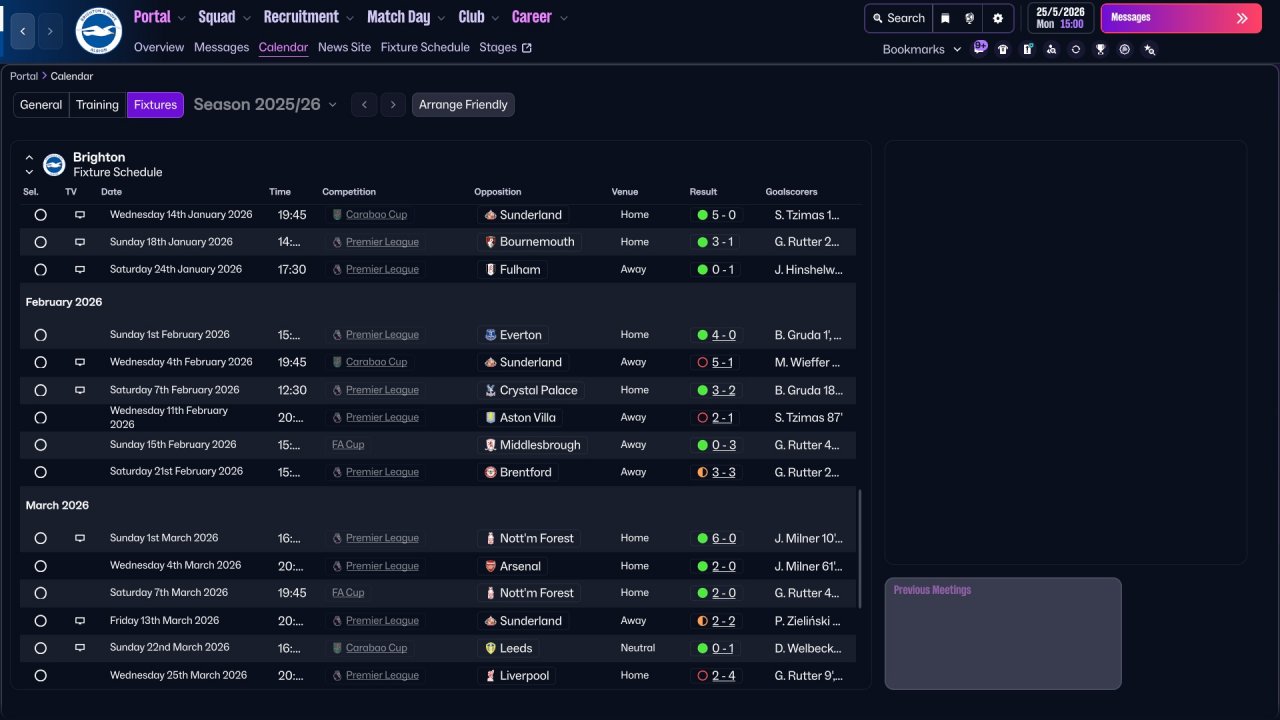Click the Previous Meetings panel
This screenshot has width=1280, height=720.
(1003, 633)
